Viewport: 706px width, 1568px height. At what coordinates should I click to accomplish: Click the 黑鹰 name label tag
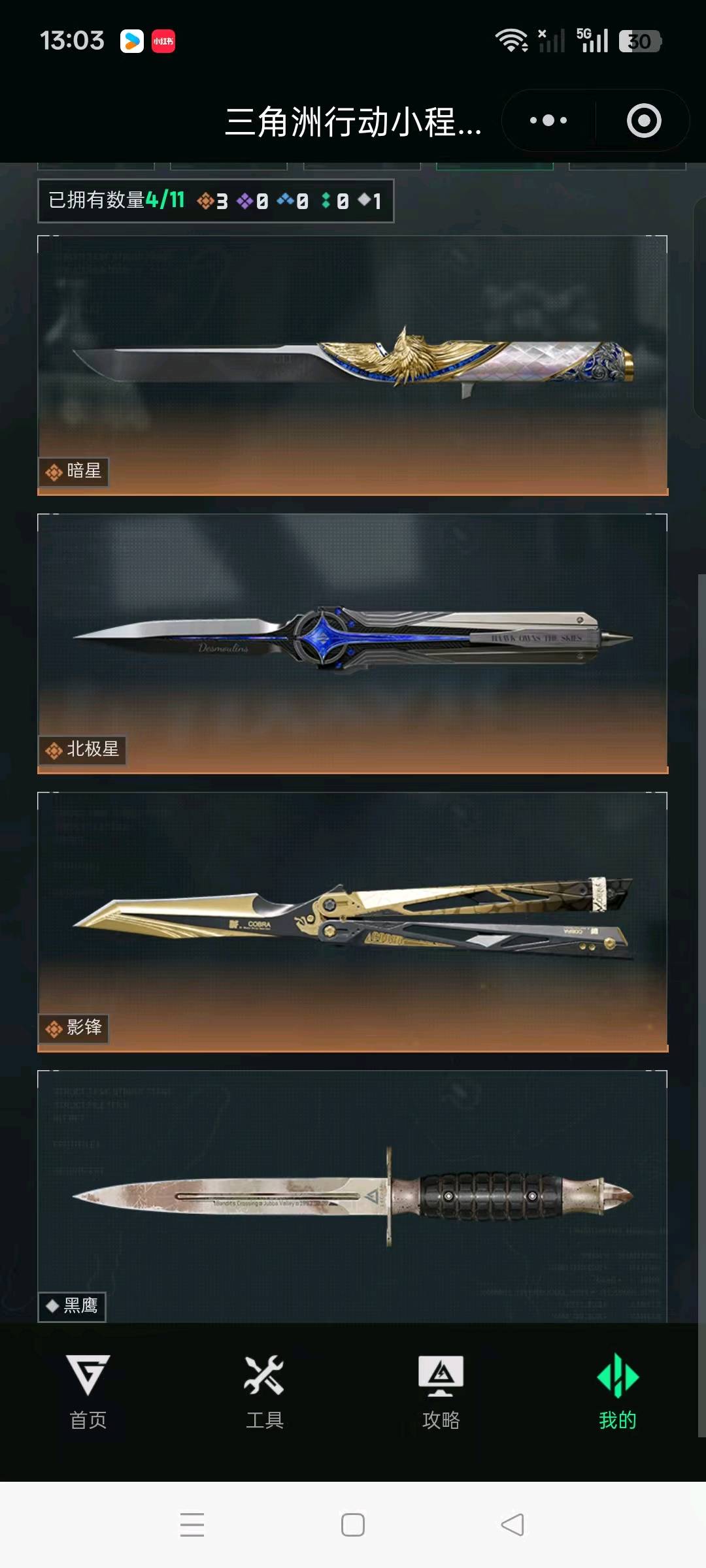[72, 1307]
